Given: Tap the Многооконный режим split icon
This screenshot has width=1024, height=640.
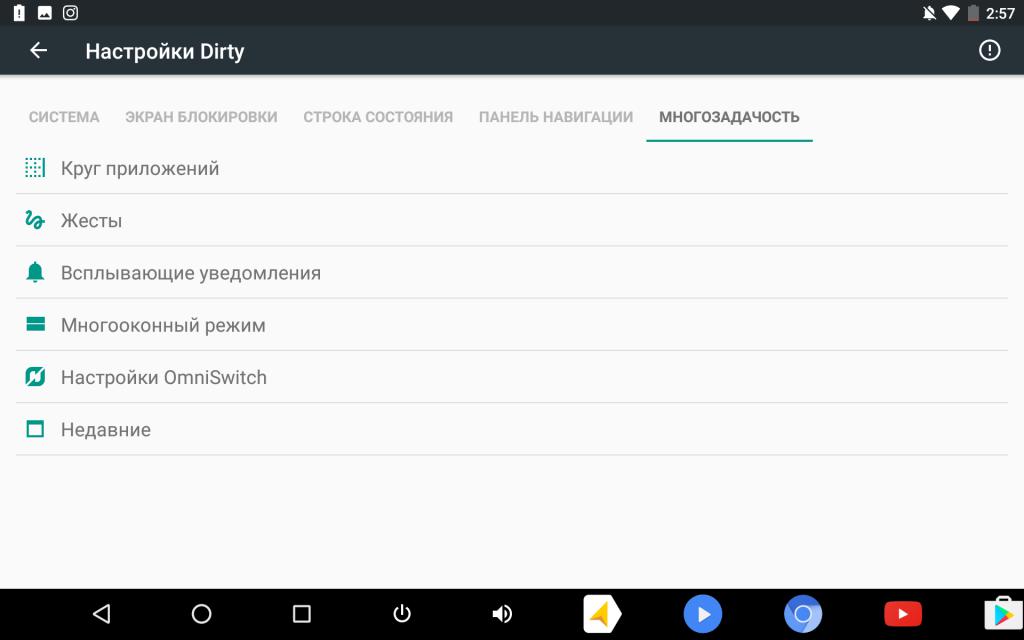Looking at the screenshot, I should pyautogui.click(x=35, y=324).
